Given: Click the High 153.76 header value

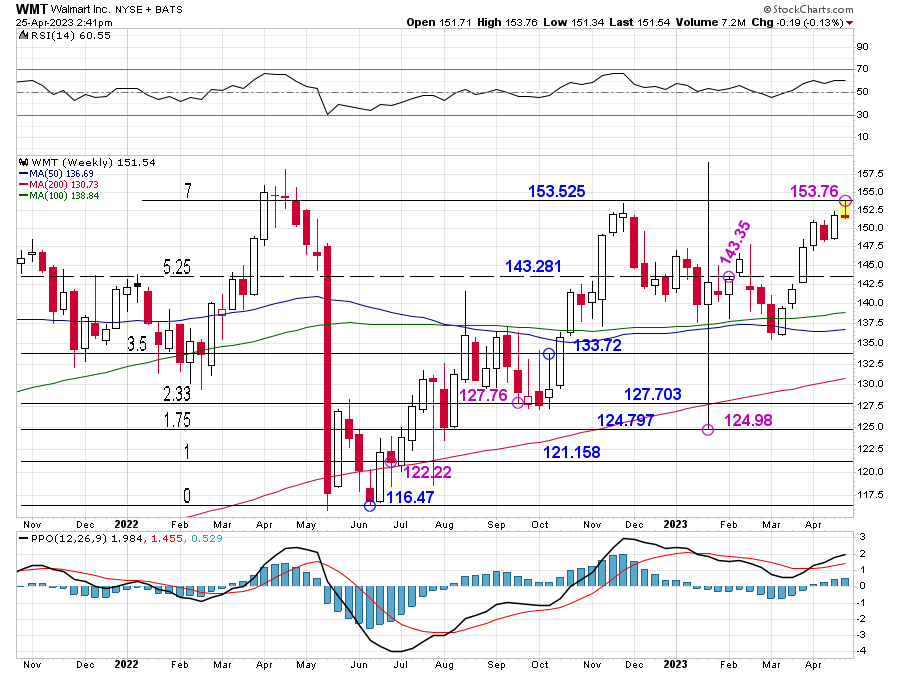Looking at the screenshot, I should click(507, 22).
